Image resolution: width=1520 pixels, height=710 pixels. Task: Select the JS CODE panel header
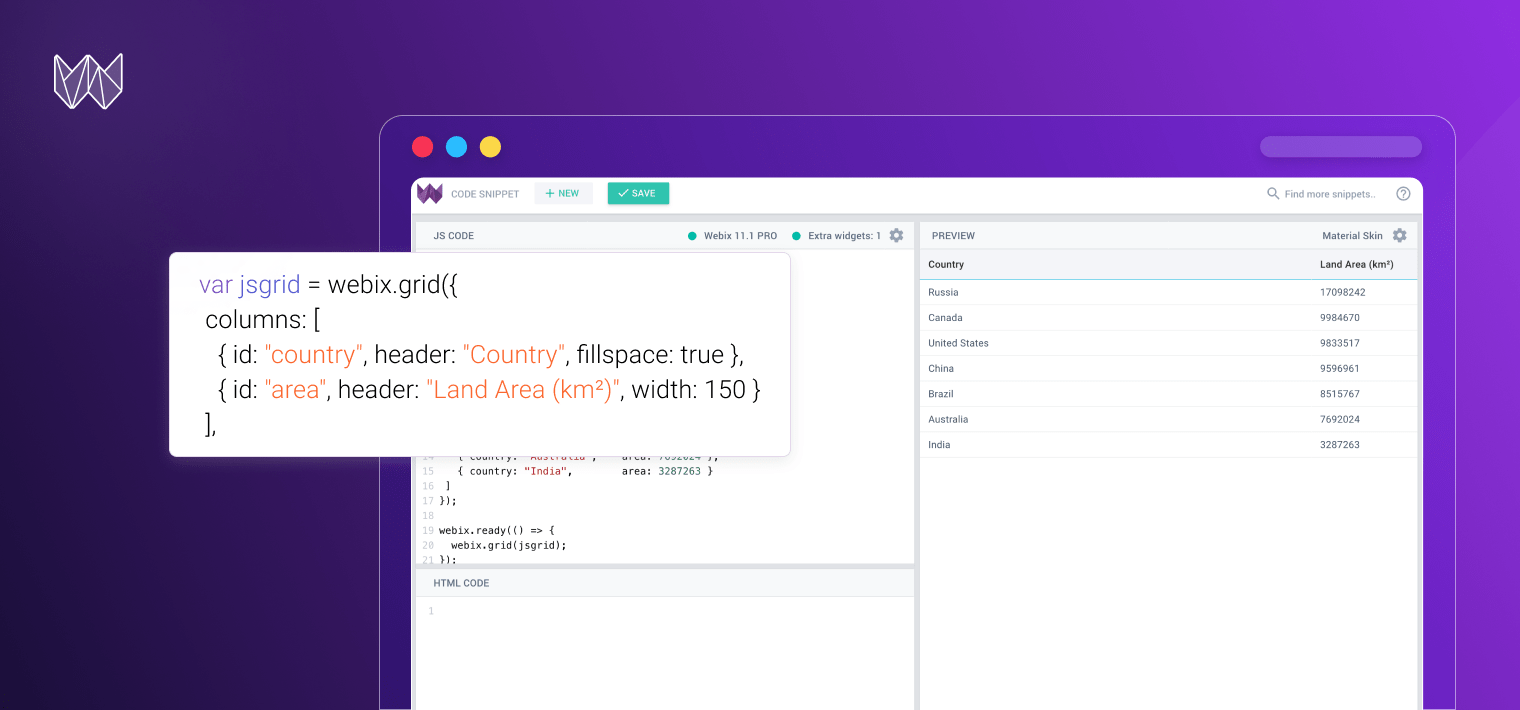click(453, 236)
